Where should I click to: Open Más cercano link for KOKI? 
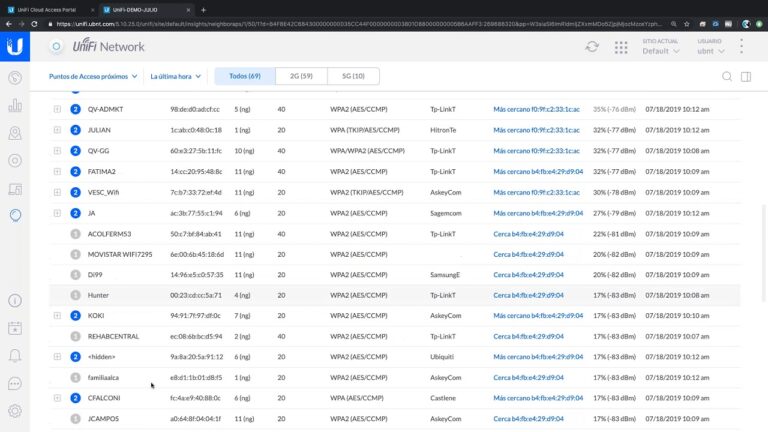tap(538, 315)
